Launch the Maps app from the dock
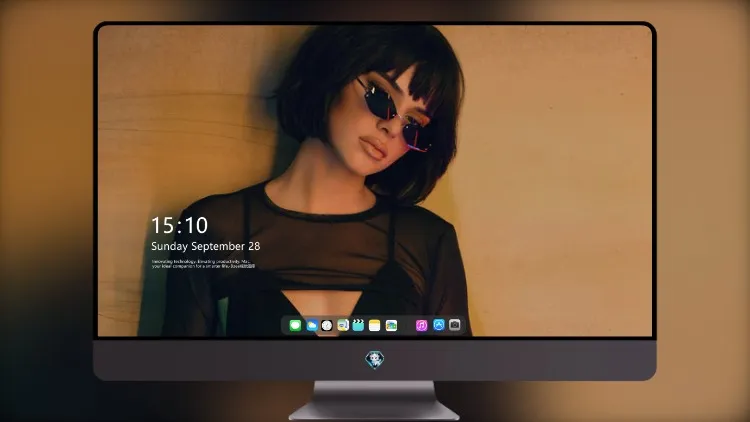This screenshot has height=422, width=750. pyautogui.click(x=343, y=325)
